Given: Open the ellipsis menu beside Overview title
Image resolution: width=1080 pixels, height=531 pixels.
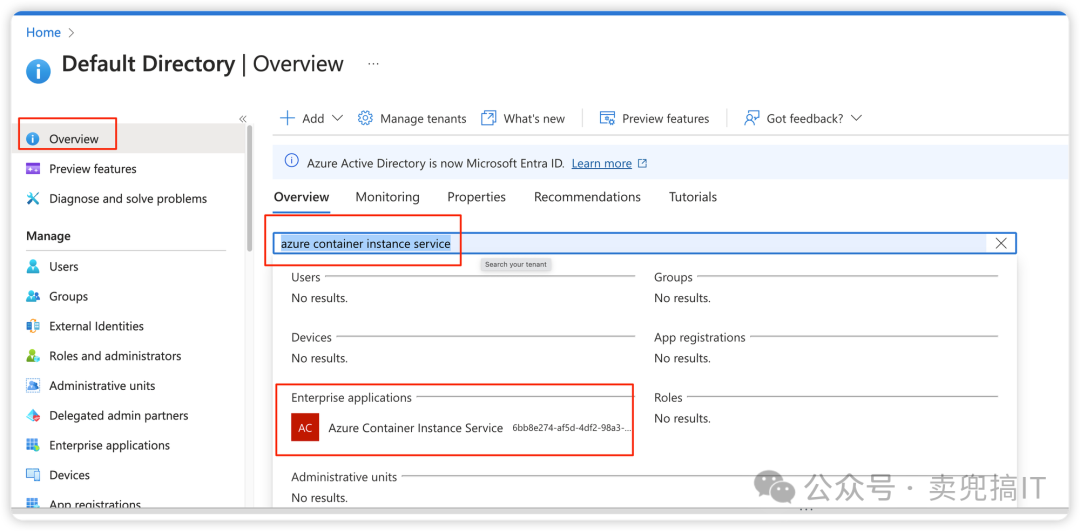Looking at the screenshot, I should tap(373, 63).
